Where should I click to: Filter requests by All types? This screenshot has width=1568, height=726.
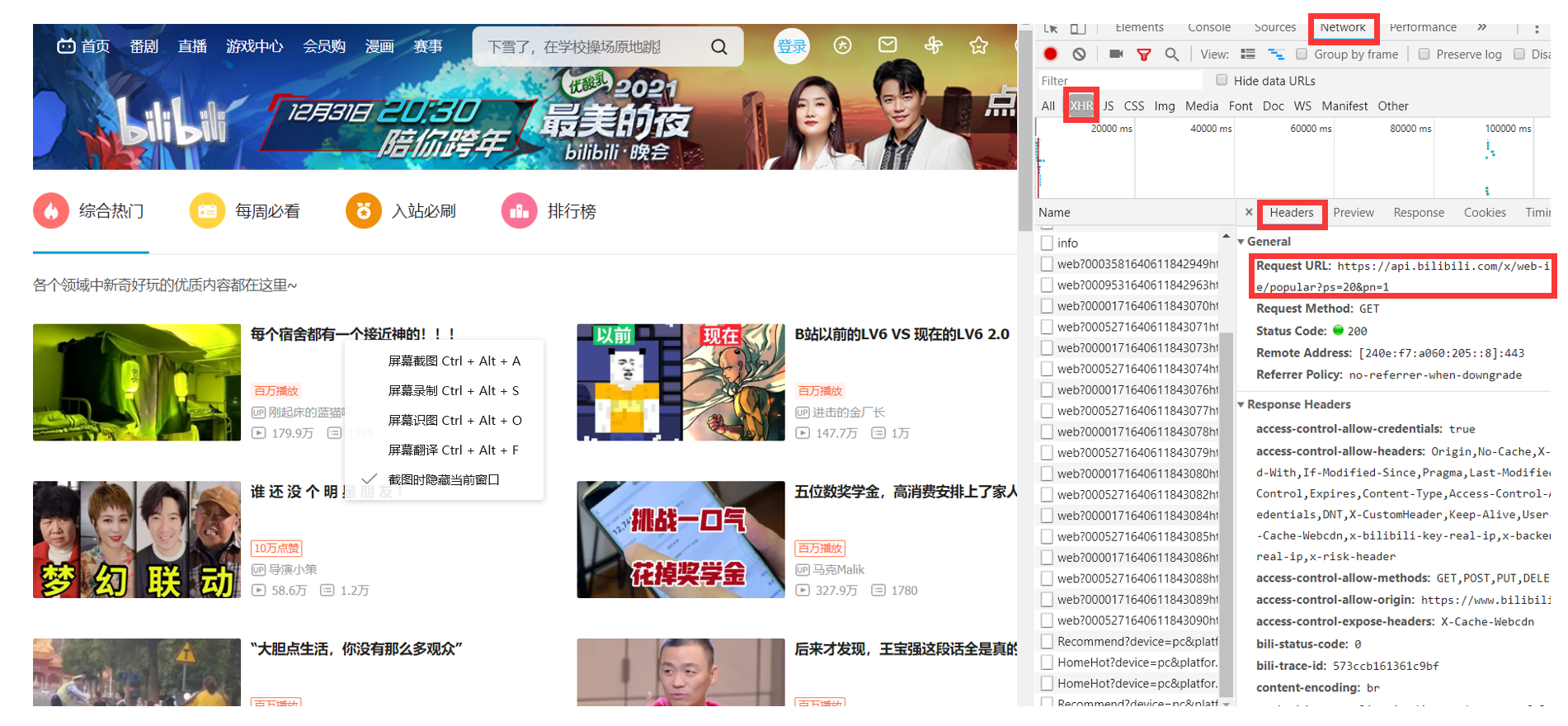(x=1048, y=106)
